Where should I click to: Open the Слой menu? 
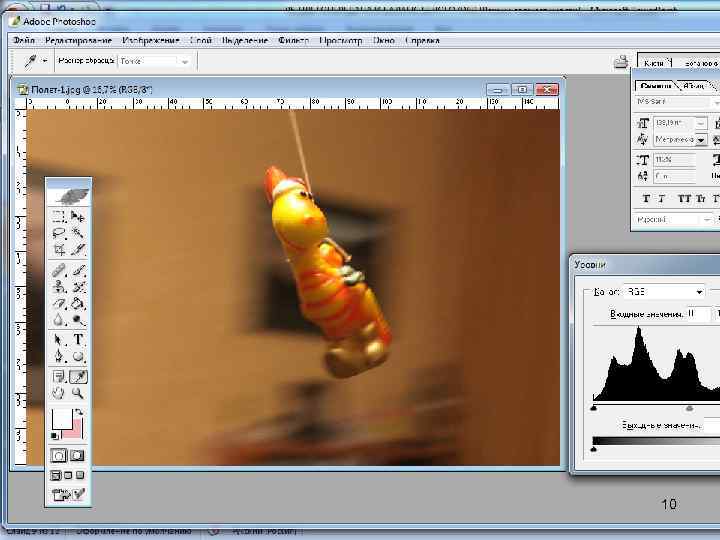click(x=201, y=40)
